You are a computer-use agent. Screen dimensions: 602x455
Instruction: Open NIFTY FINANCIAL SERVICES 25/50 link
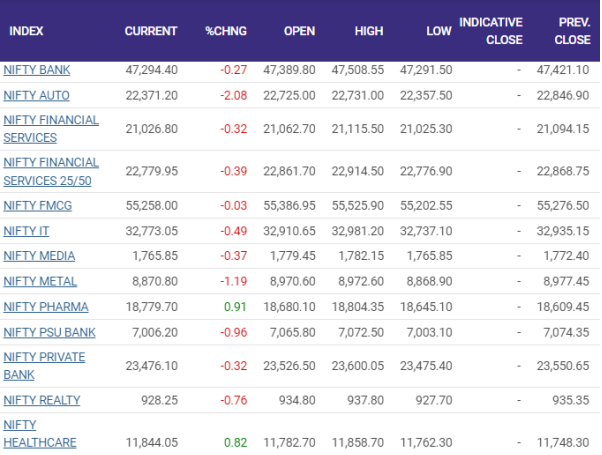point(51,171)
